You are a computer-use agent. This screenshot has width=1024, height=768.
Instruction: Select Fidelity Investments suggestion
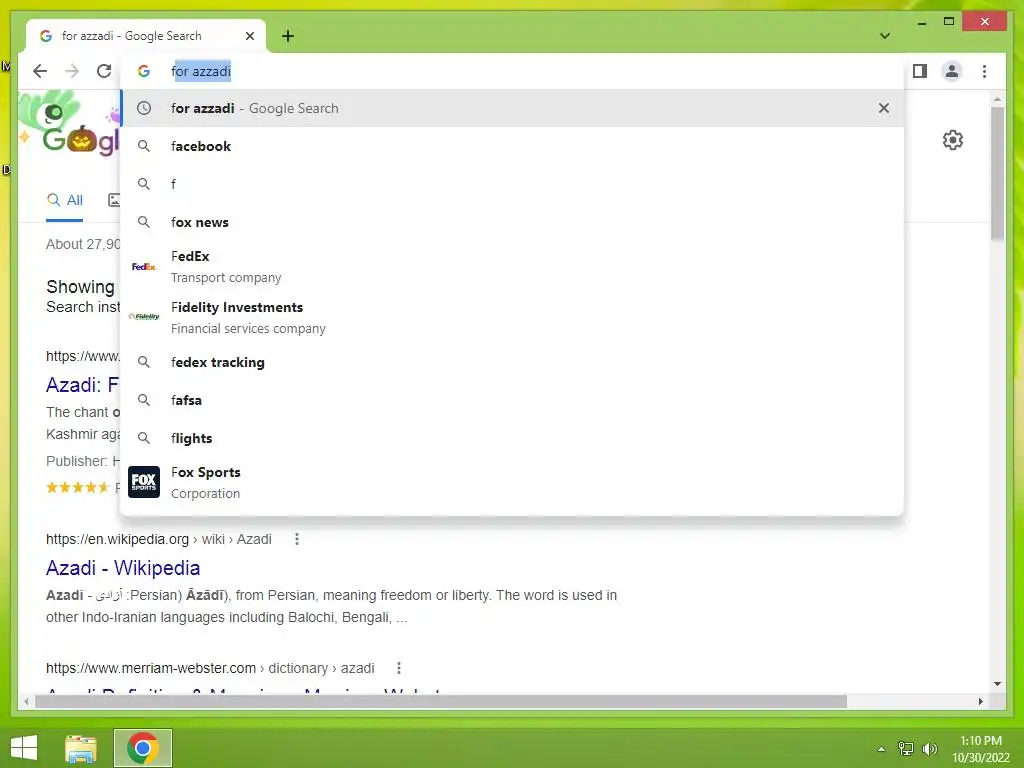[512, 317]
